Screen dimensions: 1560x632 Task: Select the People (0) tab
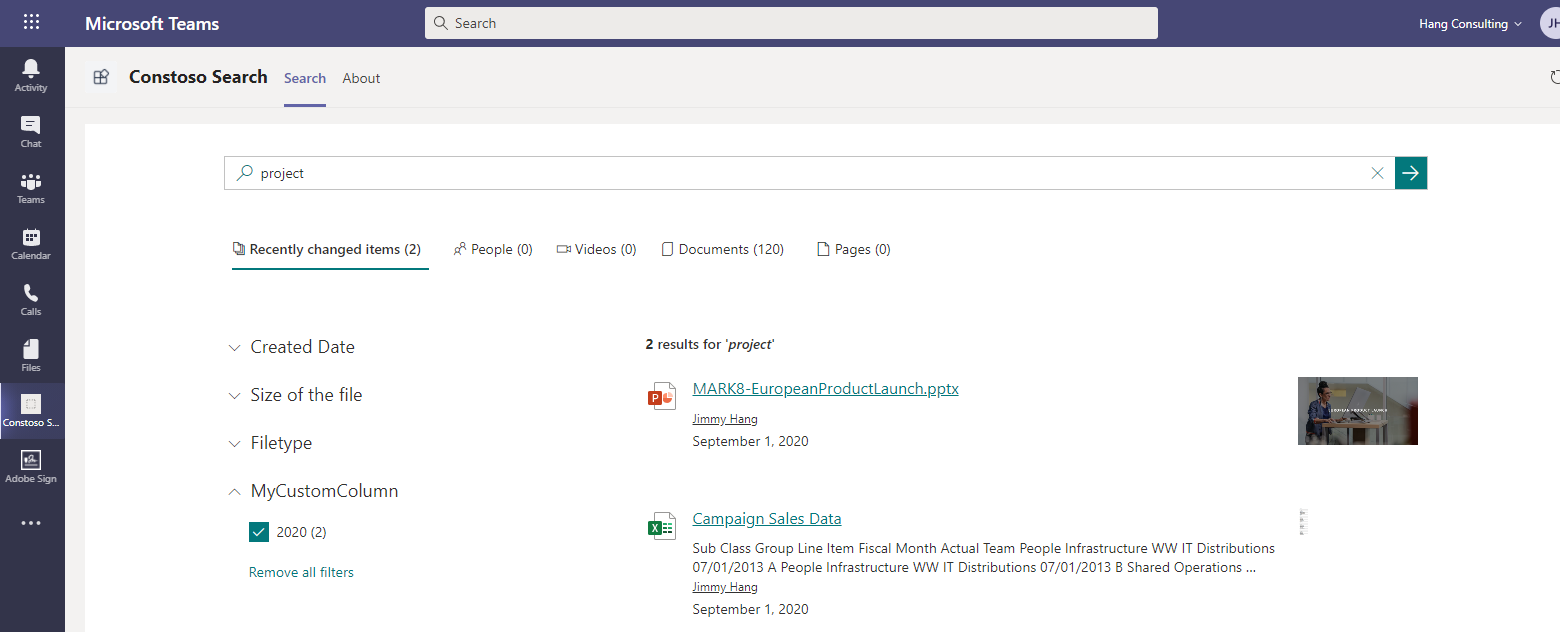coord(493,249)
